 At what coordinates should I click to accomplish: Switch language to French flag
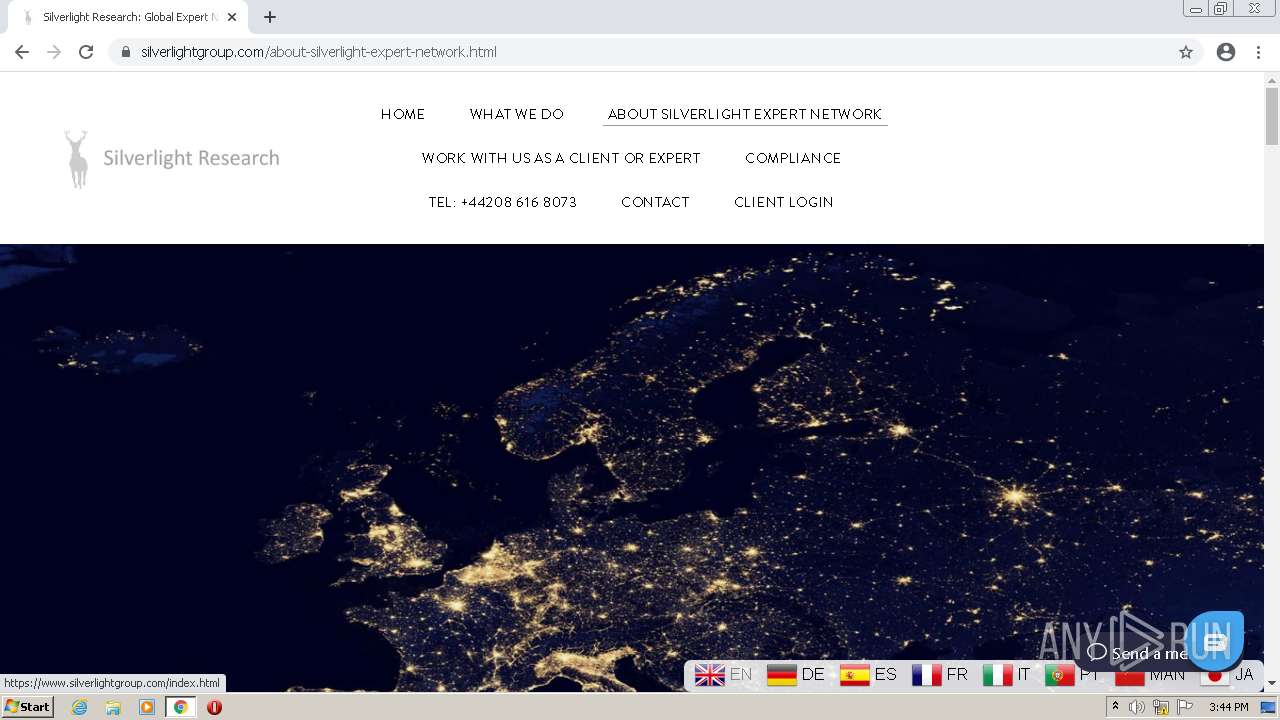coord(926,675)
